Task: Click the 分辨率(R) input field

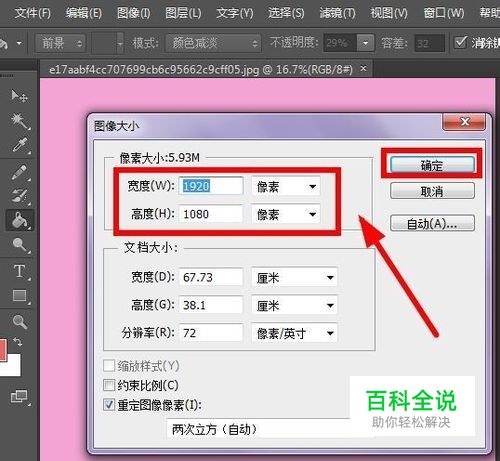Action: (211, 333)
